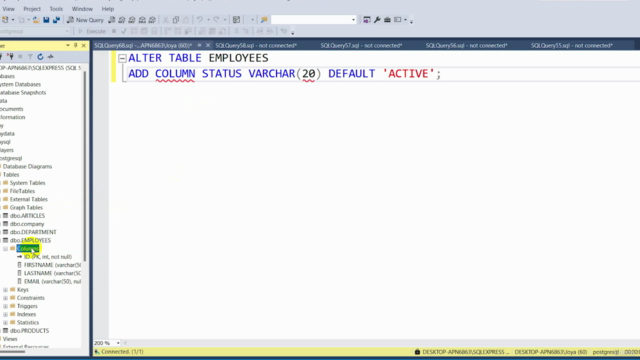640x360 pixels.
Task: Pin the Object Explorer panel
Action: click(76, 46)
